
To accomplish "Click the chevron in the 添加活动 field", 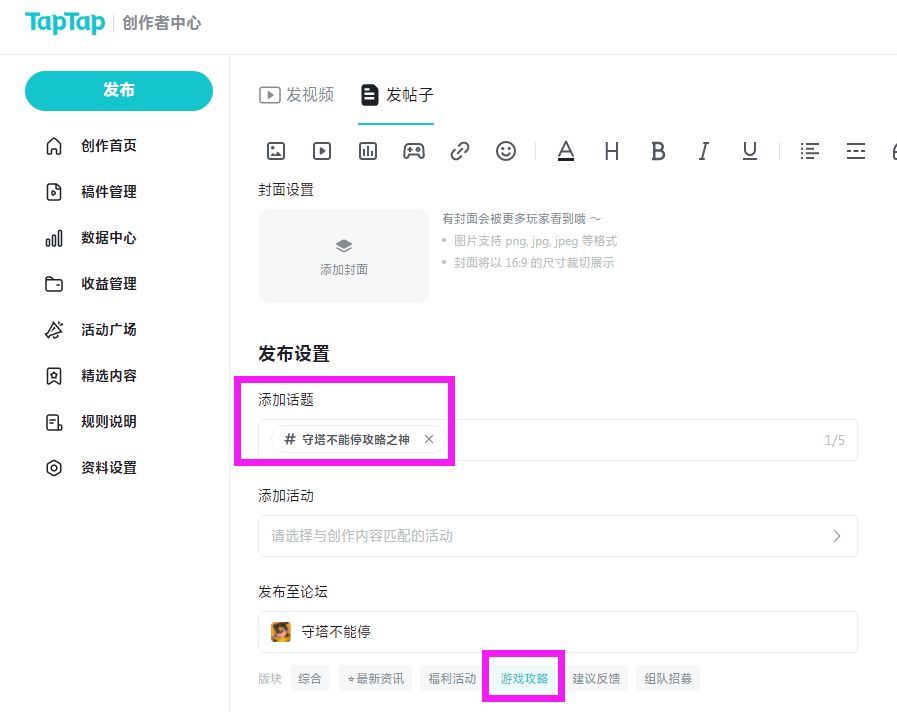I will pos(837,536).
